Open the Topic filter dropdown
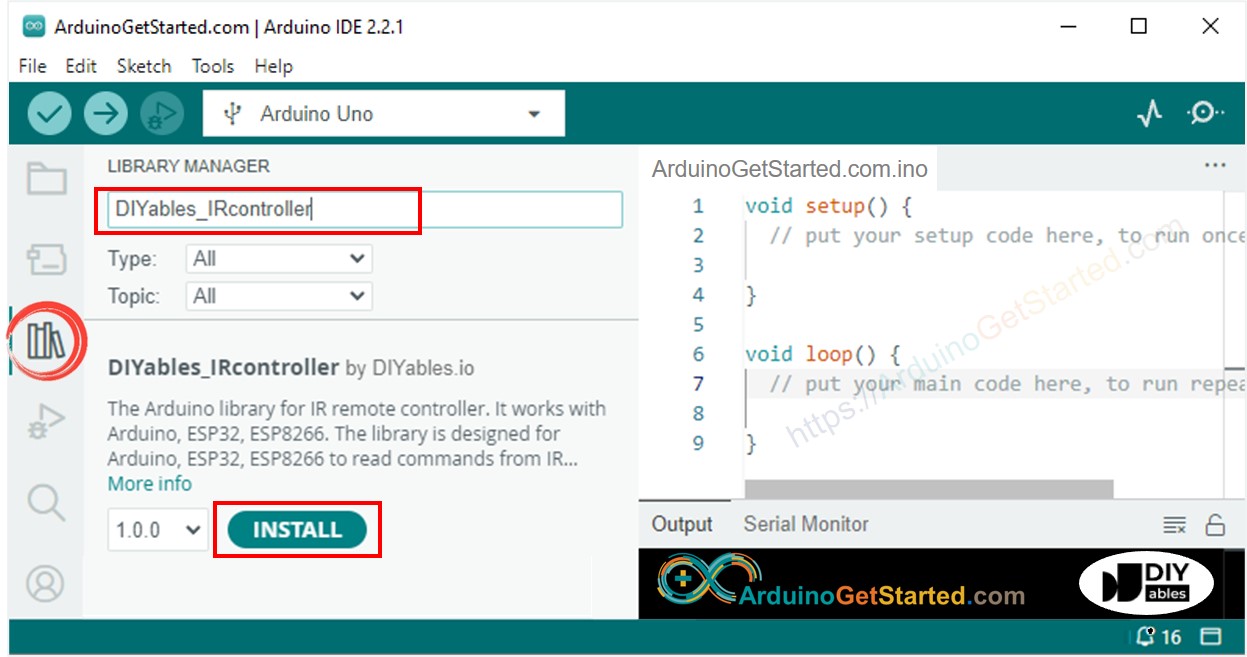Screen dimensions: 1247x657 pos(279,296)
